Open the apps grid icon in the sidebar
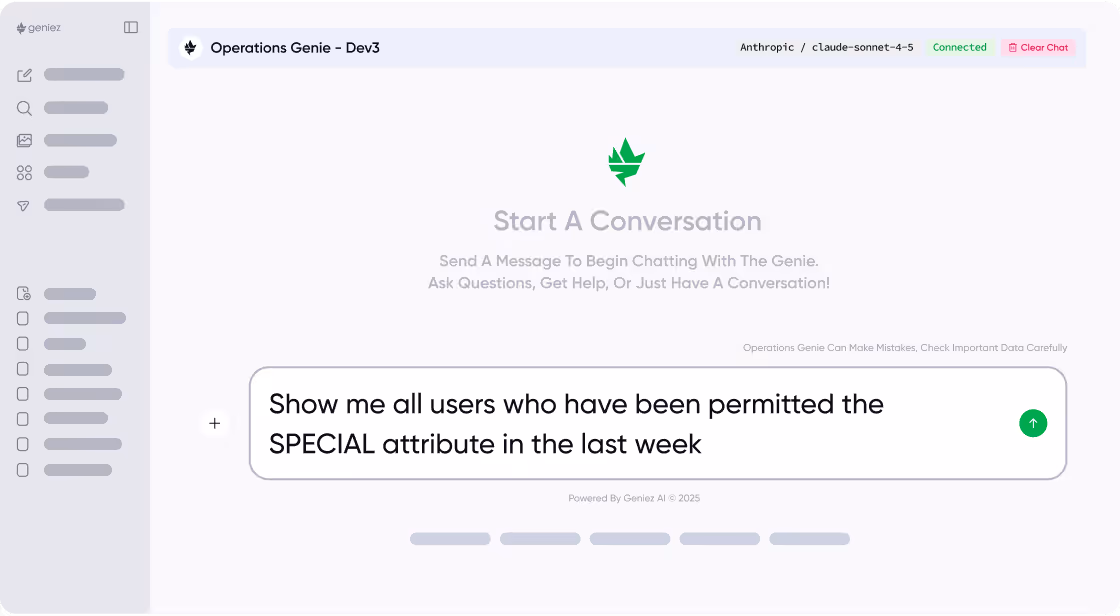 24,172
